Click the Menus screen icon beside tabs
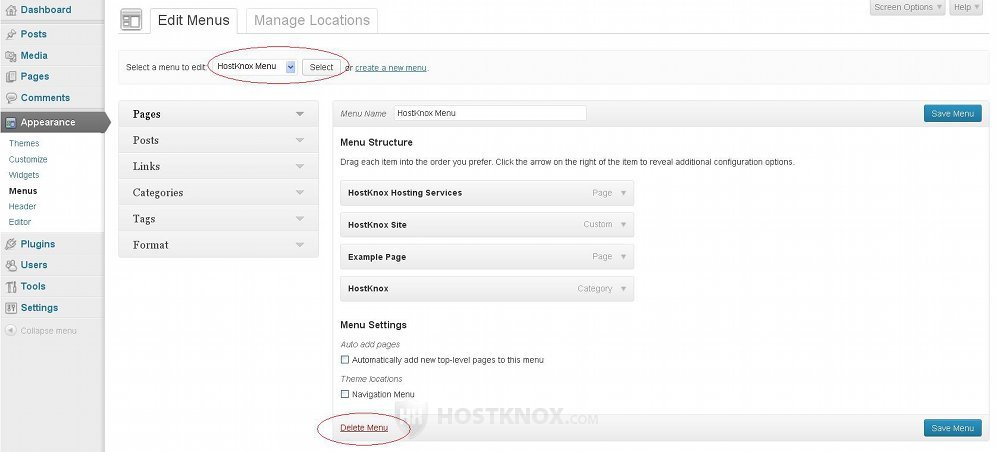 coord(131,20)
